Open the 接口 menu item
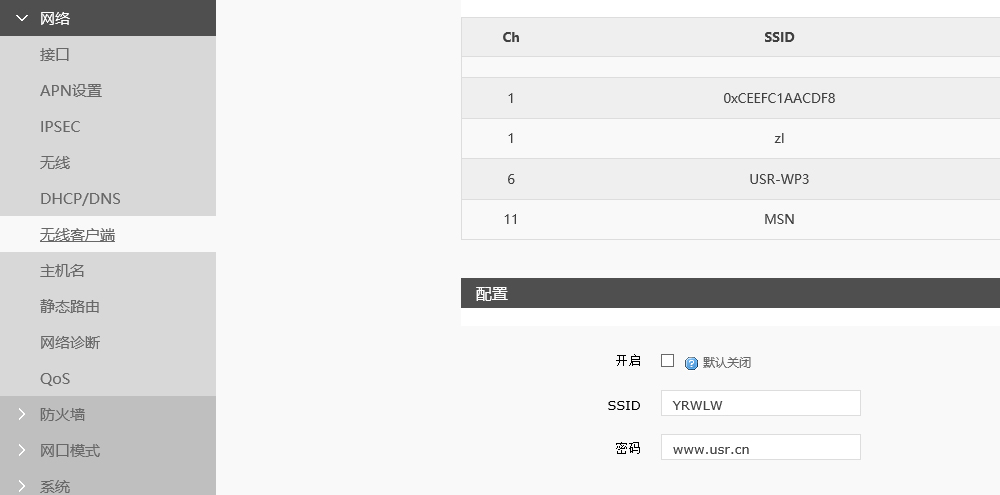Screen dimensions: 1000x495 pyautogui.click(x=55, y=55)
